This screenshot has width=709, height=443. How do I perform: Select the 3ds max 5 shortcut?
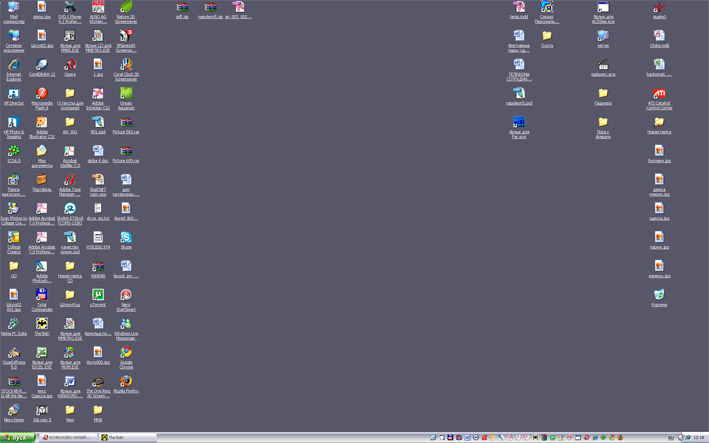pyautogui.click(x=42, y=410)
